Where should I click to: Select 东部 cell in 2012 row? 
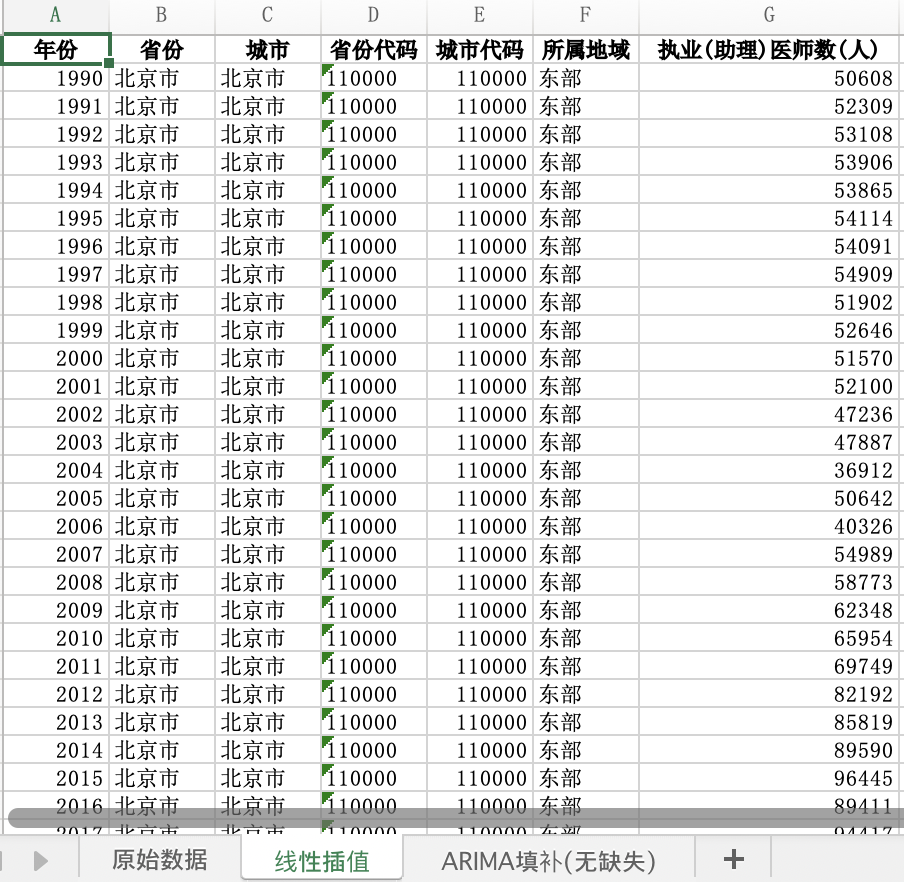click(x=586, y=695)
